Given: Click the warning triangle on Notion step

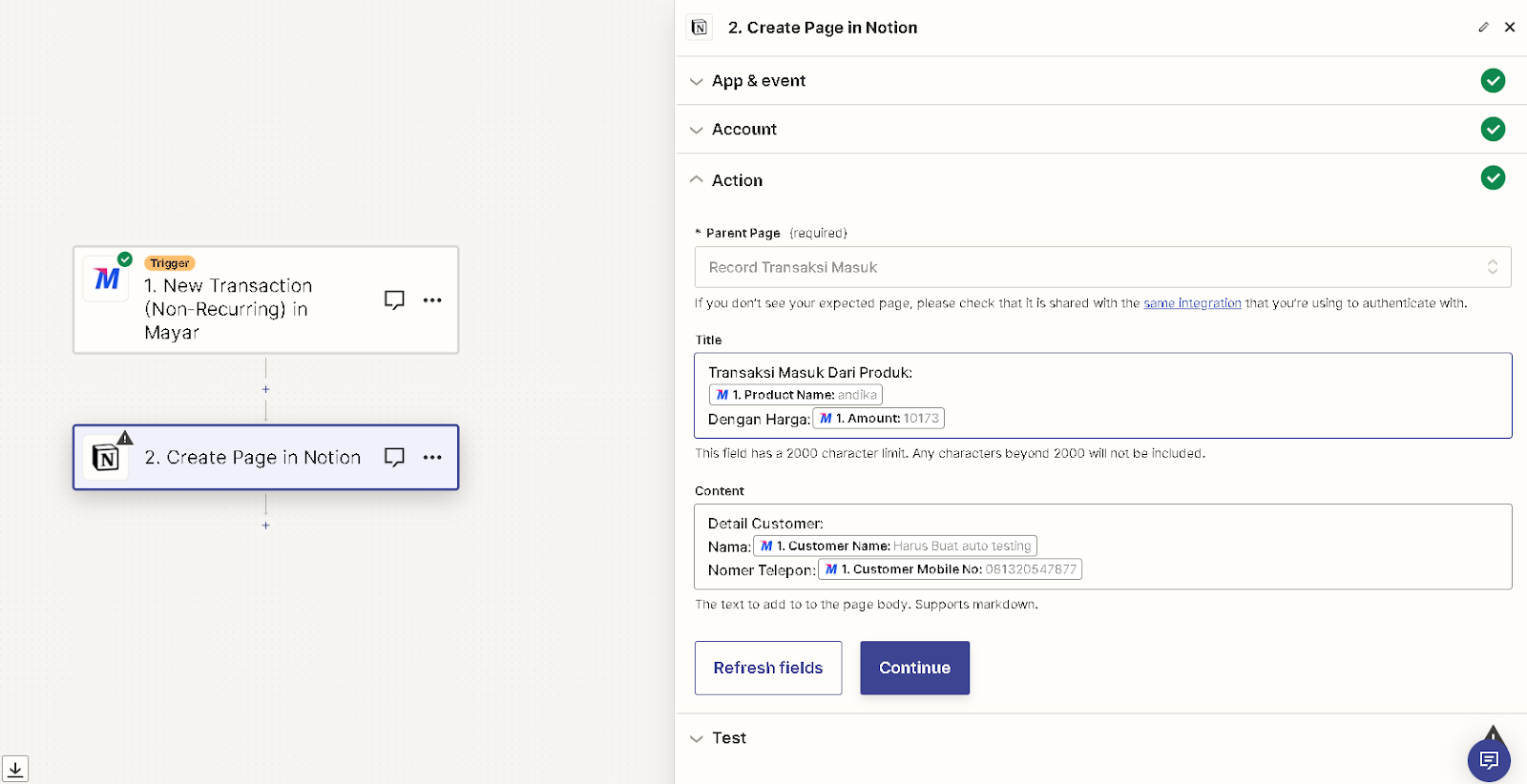Looking at the screenshot, I should click(x=125, y=438).
